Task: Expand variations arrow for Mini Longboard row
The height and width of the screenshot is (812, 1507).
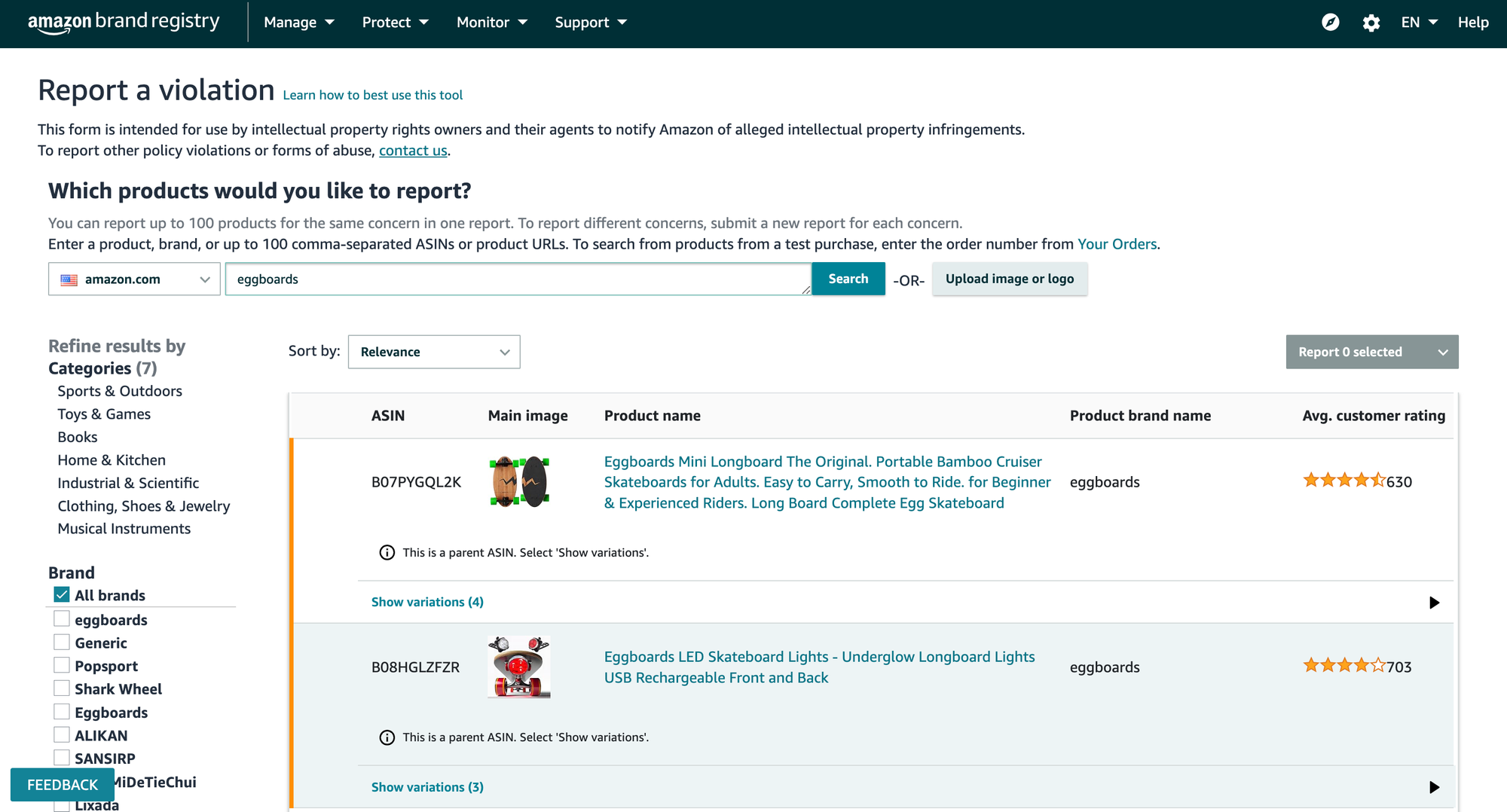Action: (x=1434, y=603)
